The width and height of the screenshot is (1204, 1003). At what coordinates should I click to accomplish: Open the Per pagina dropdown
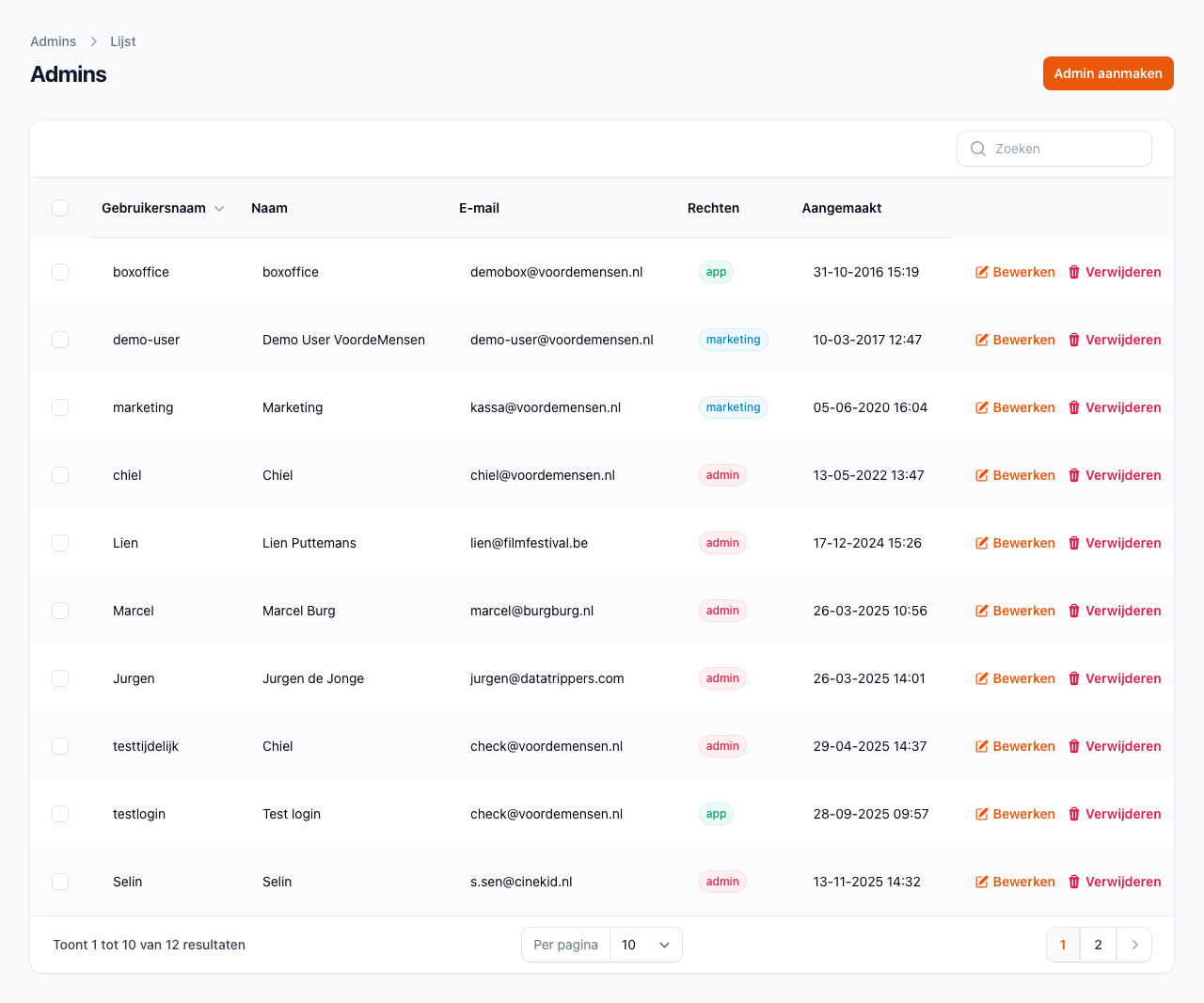click(x=645, y=945)
